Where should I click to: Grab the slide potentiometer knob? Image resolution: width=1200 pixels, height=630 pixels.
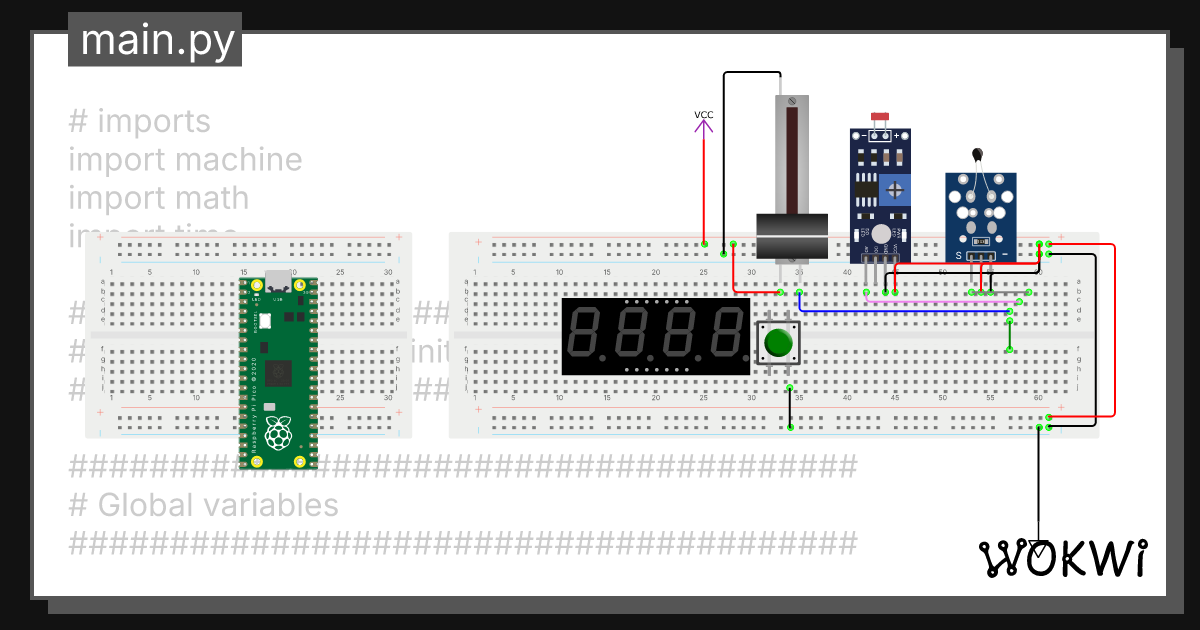791,237
